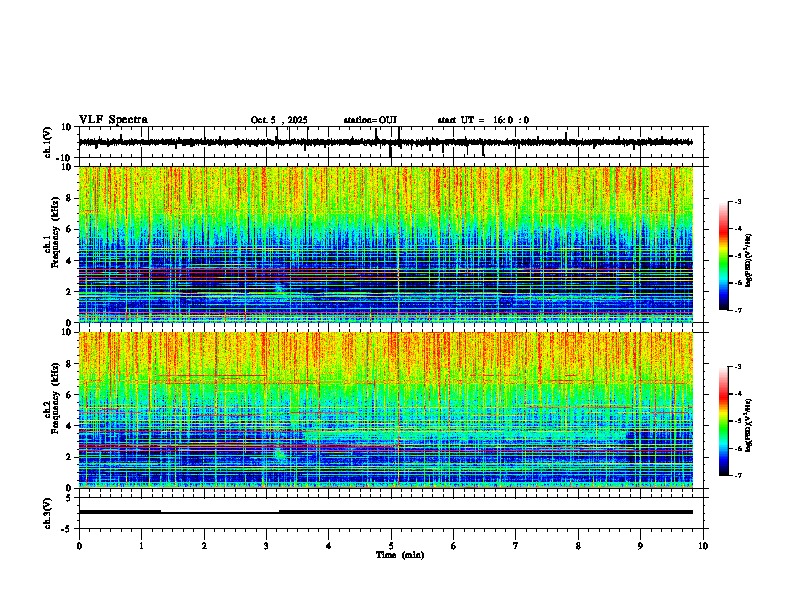The image size is (792, 612).
Task: Click the "ch.1(V)" axis label of the waveform panel
Action: pos(48,142)
